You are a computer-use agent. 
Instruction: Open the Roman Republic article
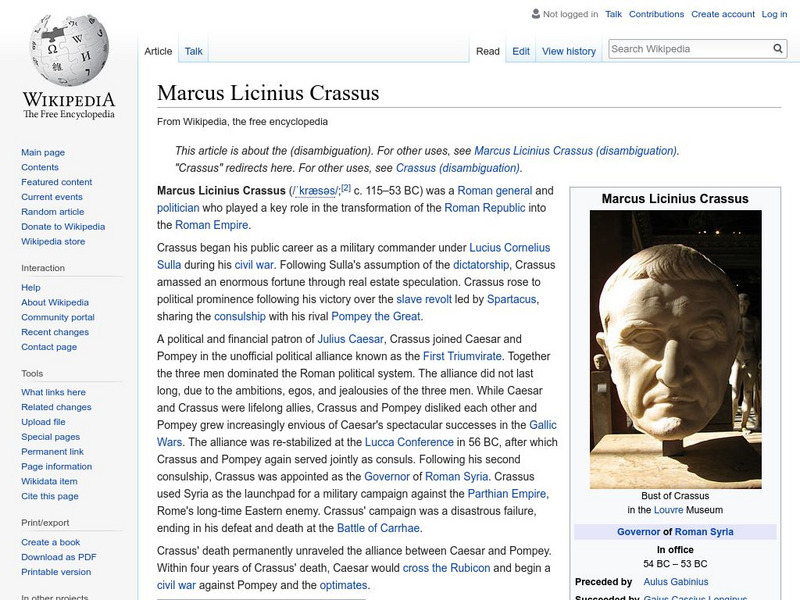(485, 208)
